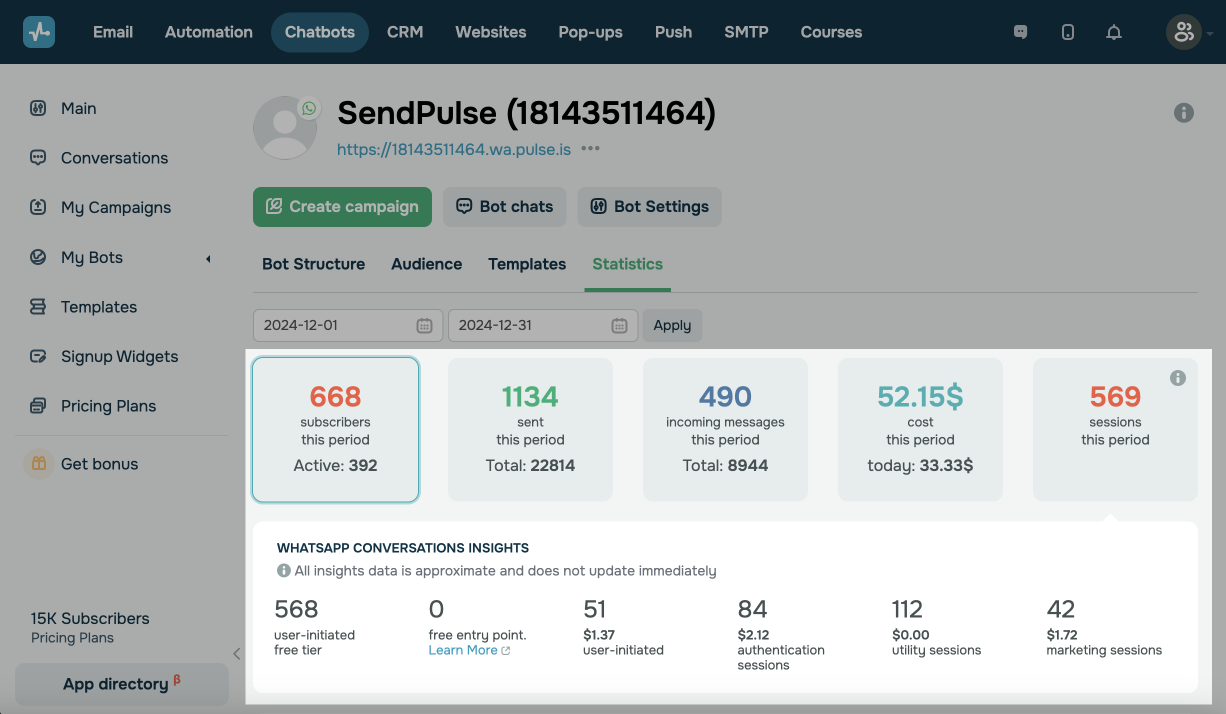Click the Main sidebar icon
The height and width of the screenshot is (714, 1226).
tap(38, 108)
